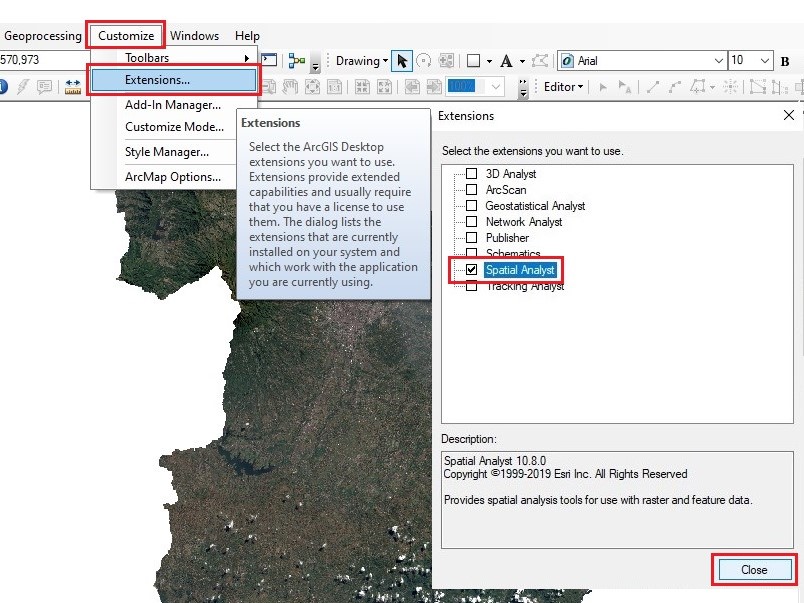Click the Hyperlink lightning bolt tool

[x=22, y=87]
